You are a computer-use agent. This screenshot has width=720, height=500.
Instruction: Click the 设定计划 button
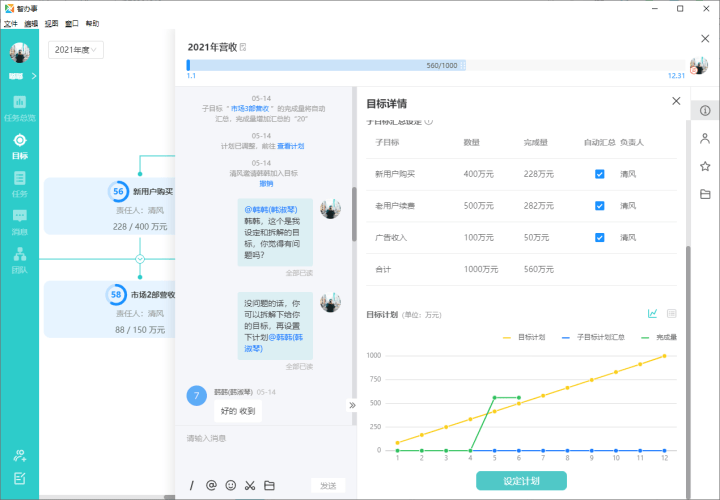pyautogui.click(x=521, y=481)
